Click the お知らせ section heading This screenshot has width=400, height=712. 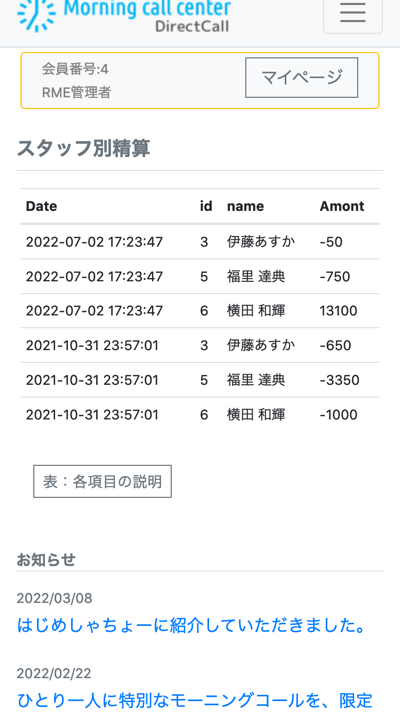(x=46, y=560)
